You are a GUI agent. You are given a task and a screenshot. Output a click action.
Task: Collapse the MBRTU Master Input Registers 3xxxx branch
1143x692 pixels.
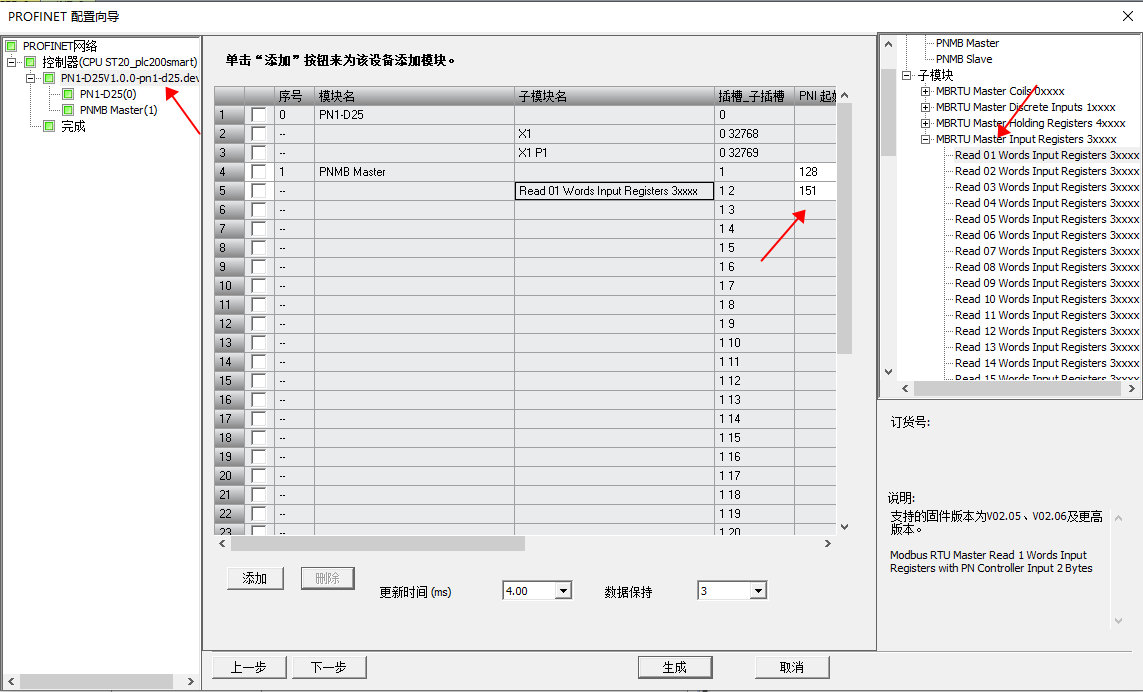click(924, 138)
